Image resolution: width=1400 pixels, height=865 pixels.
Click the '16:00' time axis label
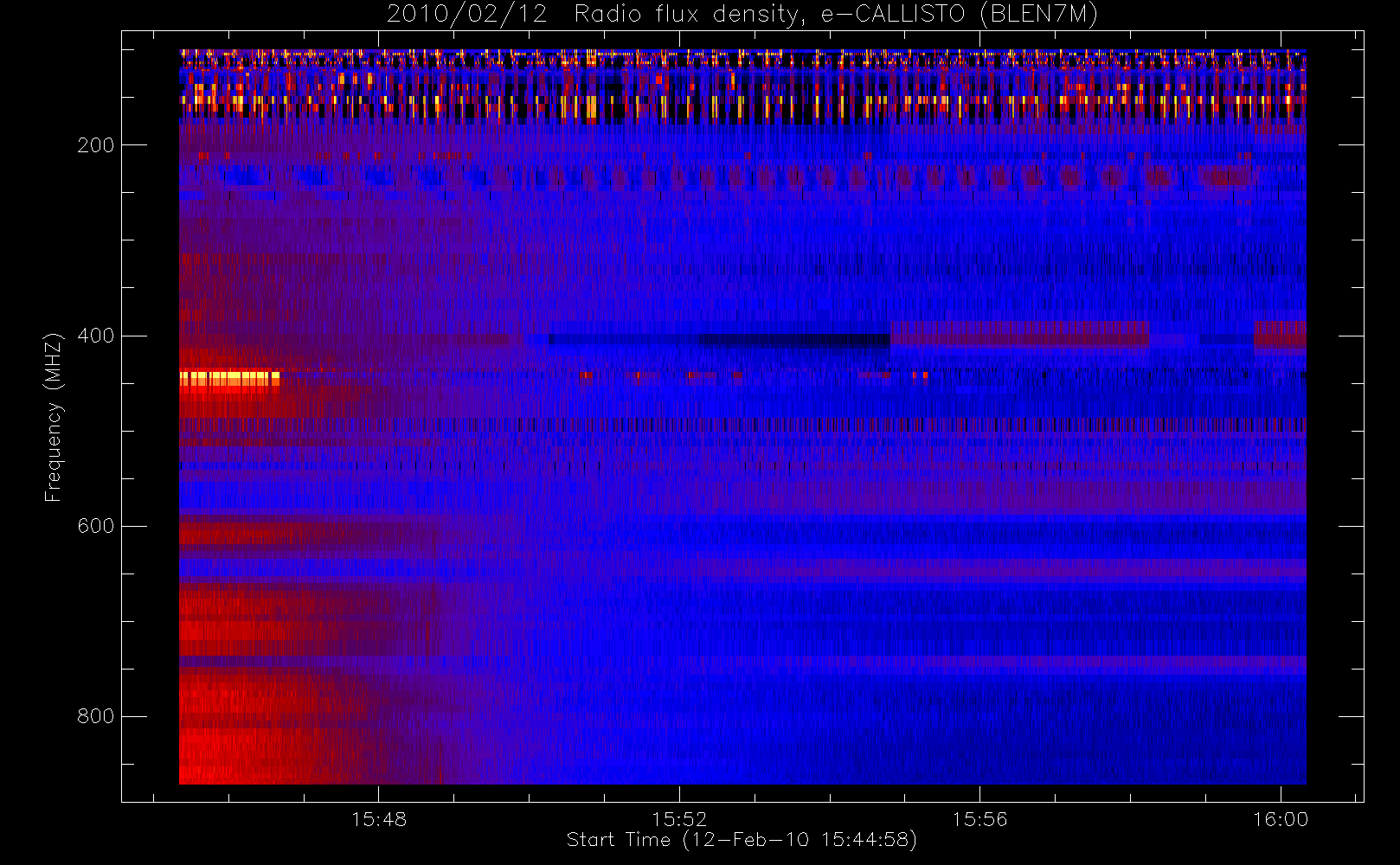pos(1281,819)
